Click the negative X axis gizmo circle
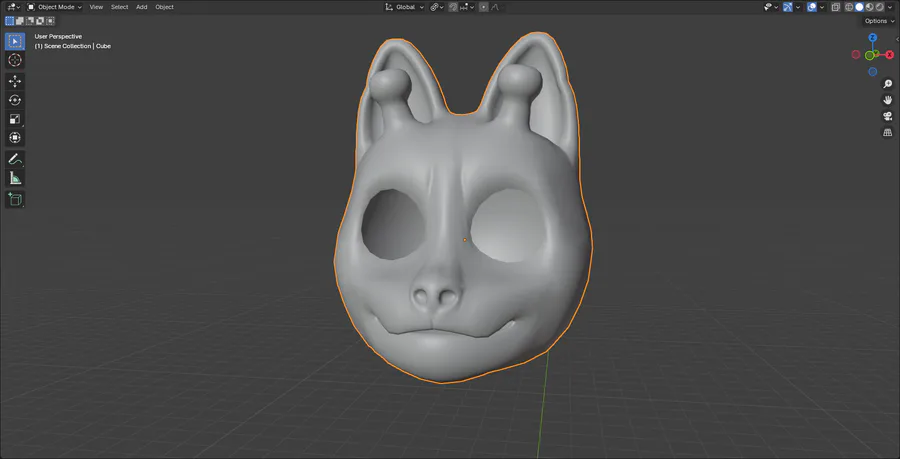 [x=856, y=55]
